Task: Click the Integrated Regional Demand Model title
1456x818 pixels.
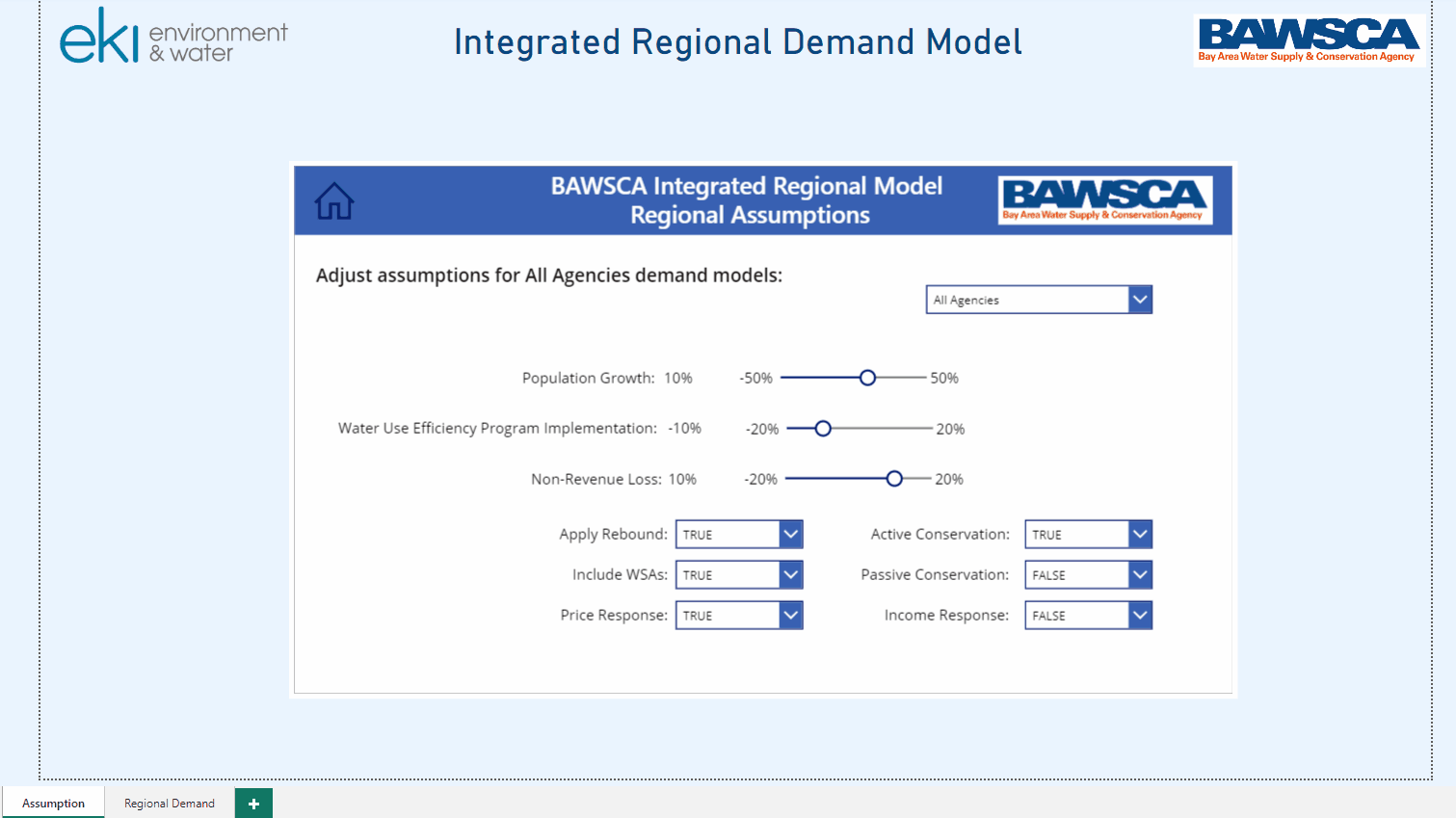Action: (738, 42)
